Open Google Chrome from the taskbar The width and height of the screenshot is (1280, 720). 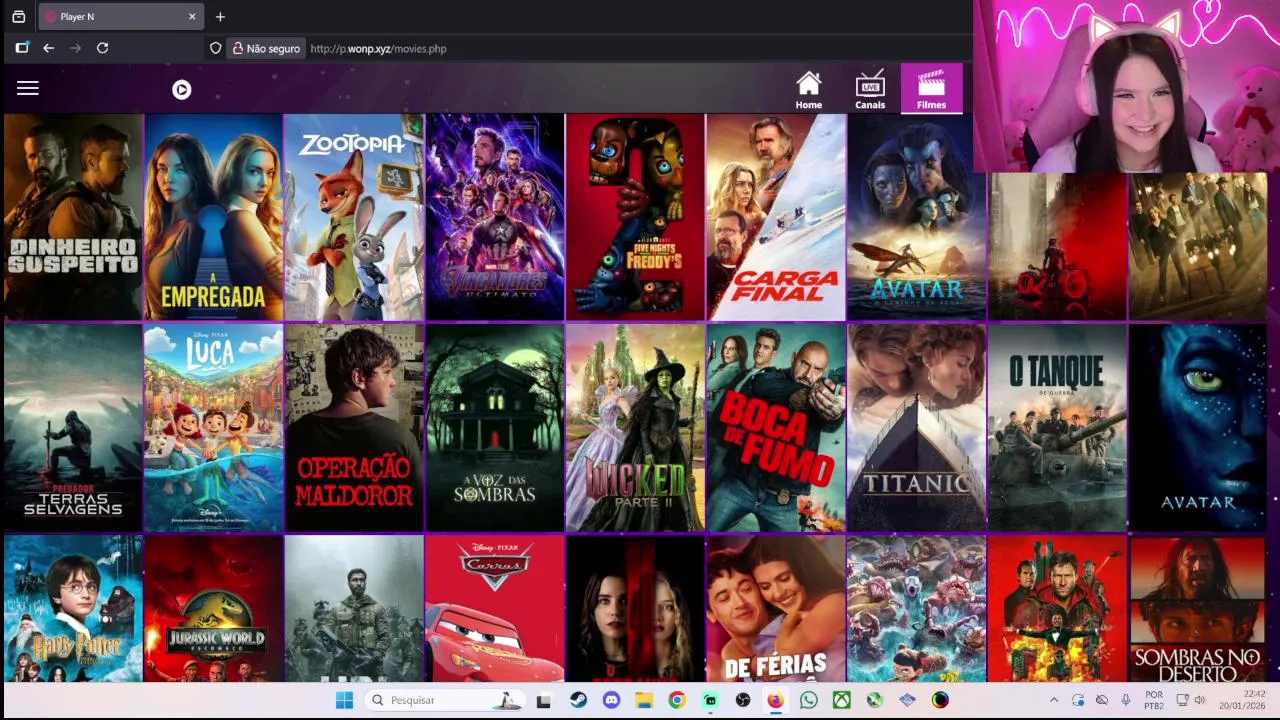[677, 700]
